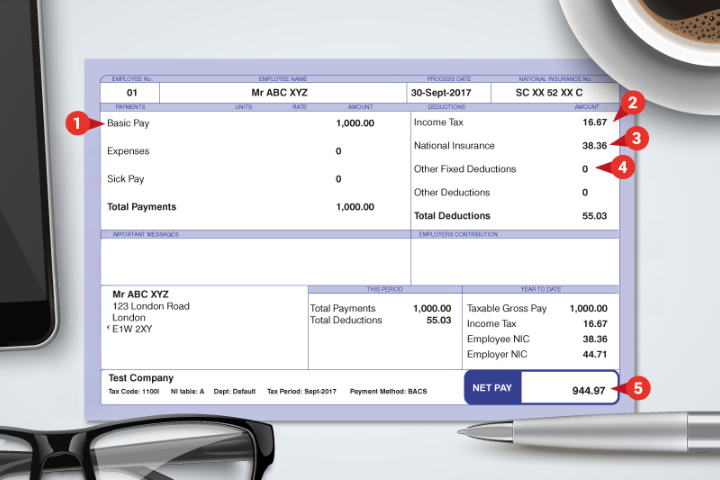Click the "Basic Pay" label

(128, 123)
